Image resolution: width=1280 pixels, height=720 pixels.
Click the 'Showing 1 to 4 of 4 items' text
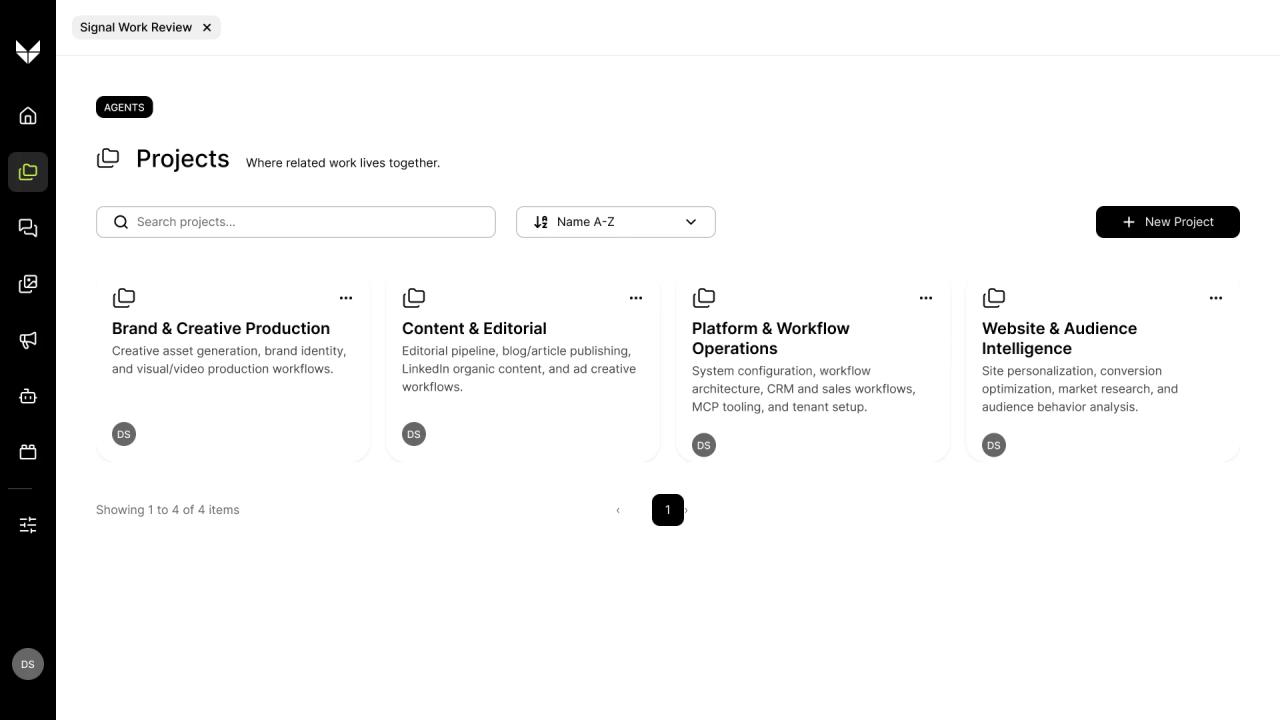pos(168,510)
